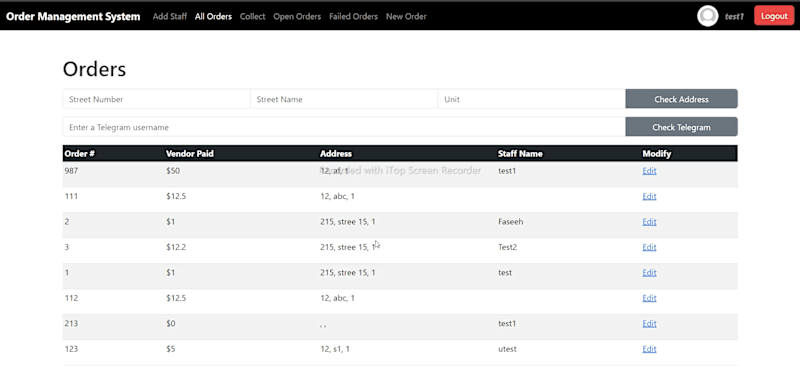View Failed Orders page
Image resolution: width=800 pixels, height=368 pixels.
[354, 16]
